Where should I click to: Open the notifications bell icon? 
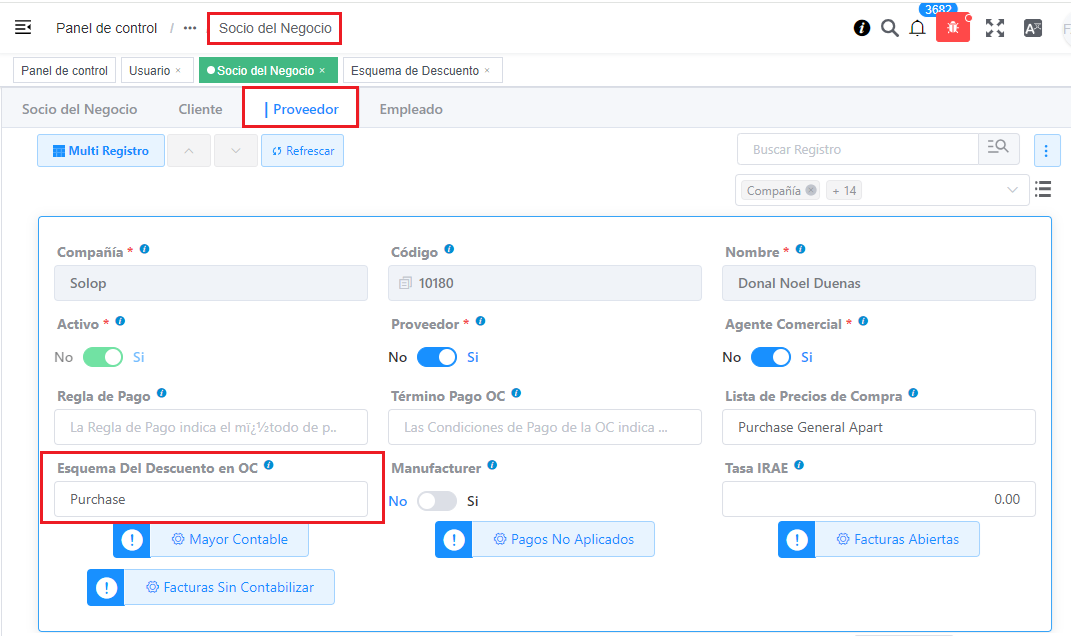point(917,28)
